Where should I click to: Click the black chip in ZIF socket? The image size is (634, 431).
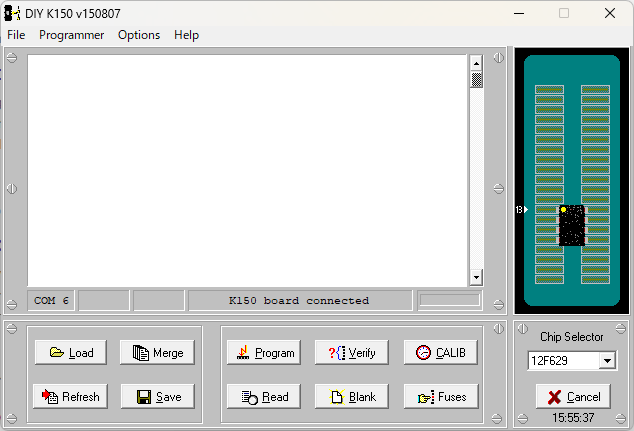pyautogui.click(x=572, y=225)
